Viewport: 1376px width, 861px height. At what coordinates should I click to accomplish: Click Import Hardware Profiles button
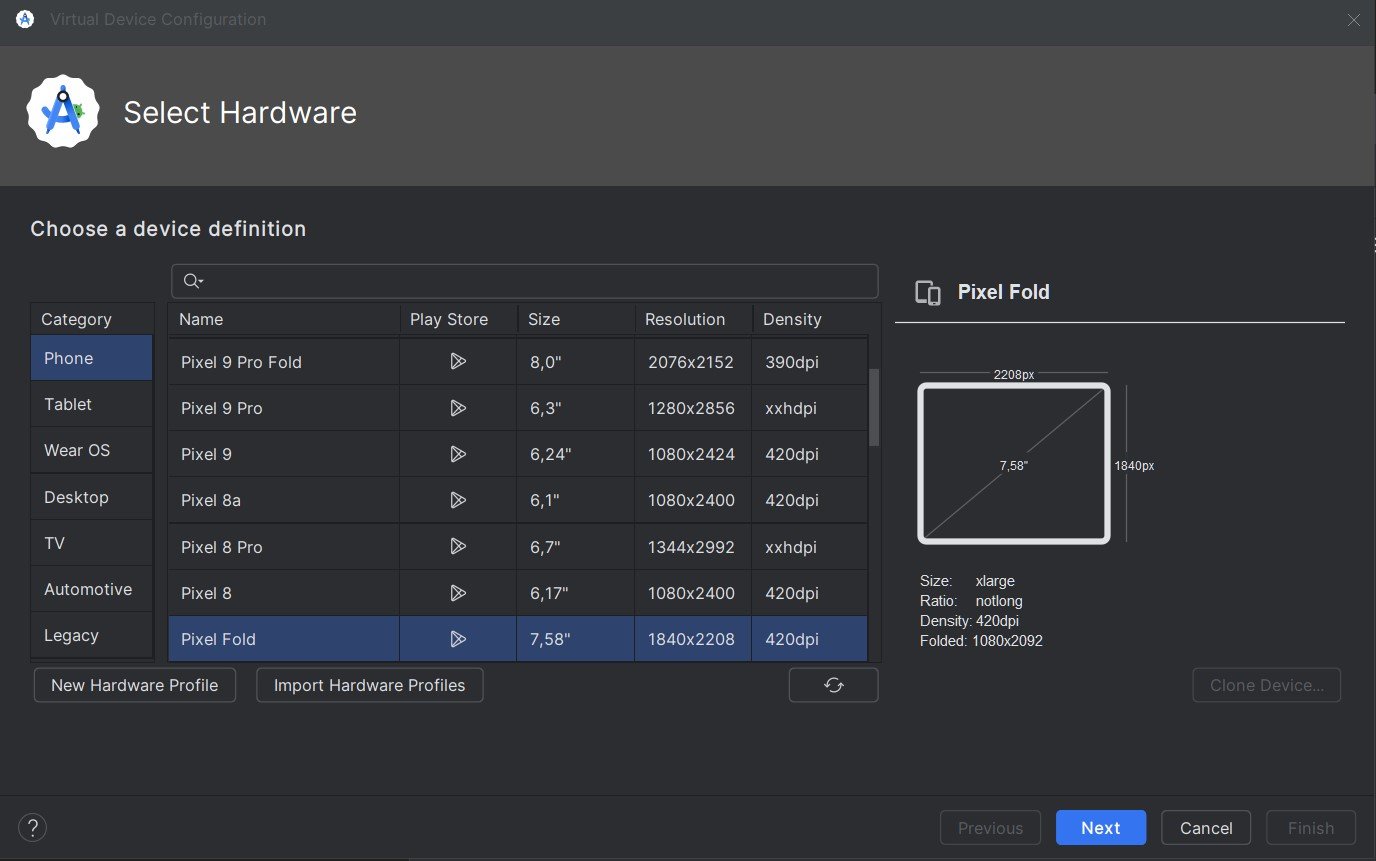pos(370,685)
